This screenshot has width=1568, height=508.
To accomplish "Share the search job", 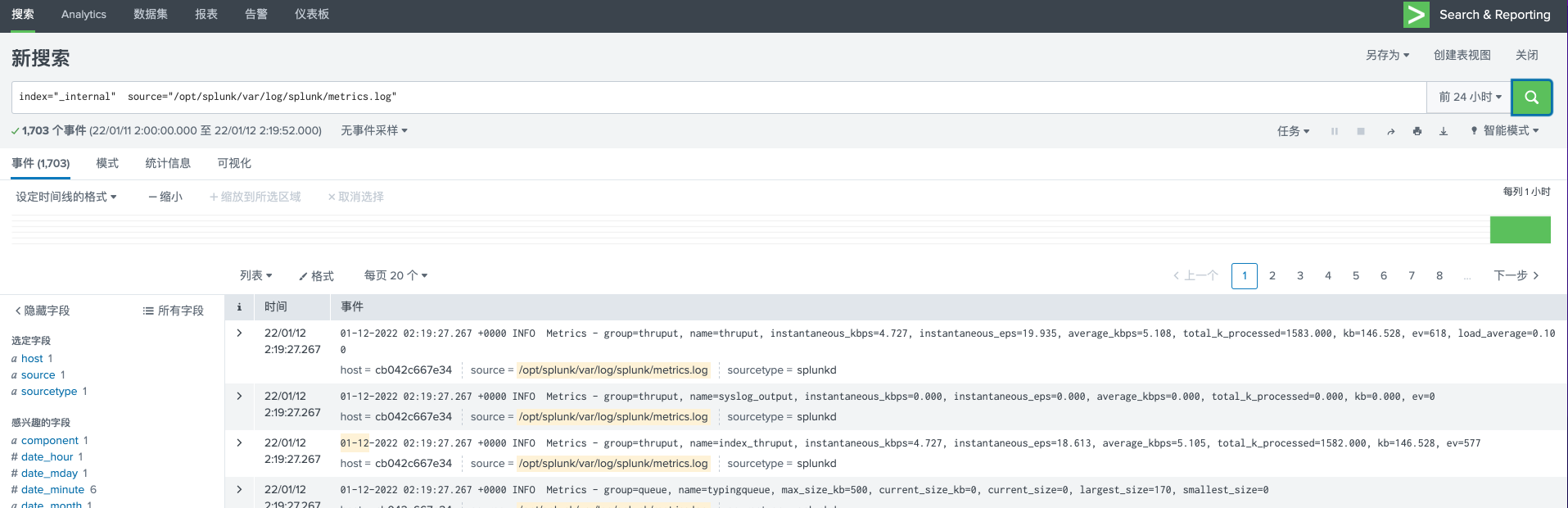I will pyautogui.click(x=1390, y=131).
